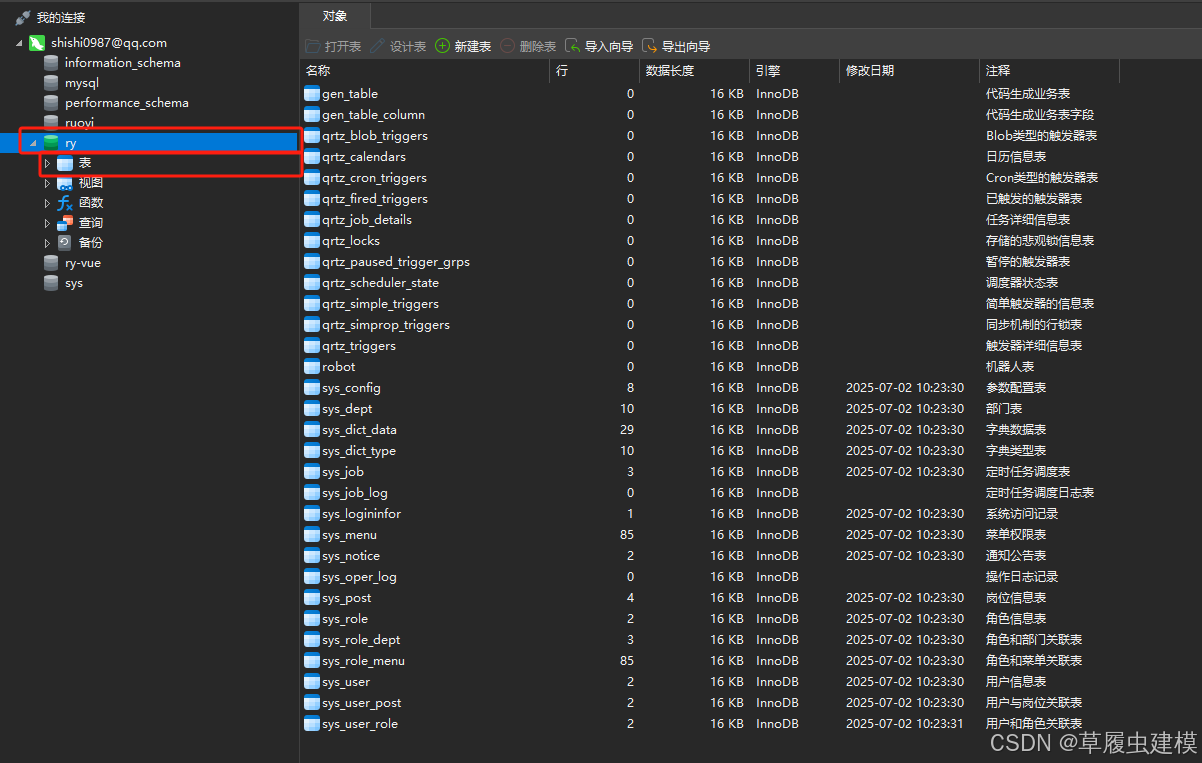Expand the 查询 tree node arrow
Image resolution: width=1202 pixels, height=763 pixels.
pyautogui.click(x=47, y=223)
